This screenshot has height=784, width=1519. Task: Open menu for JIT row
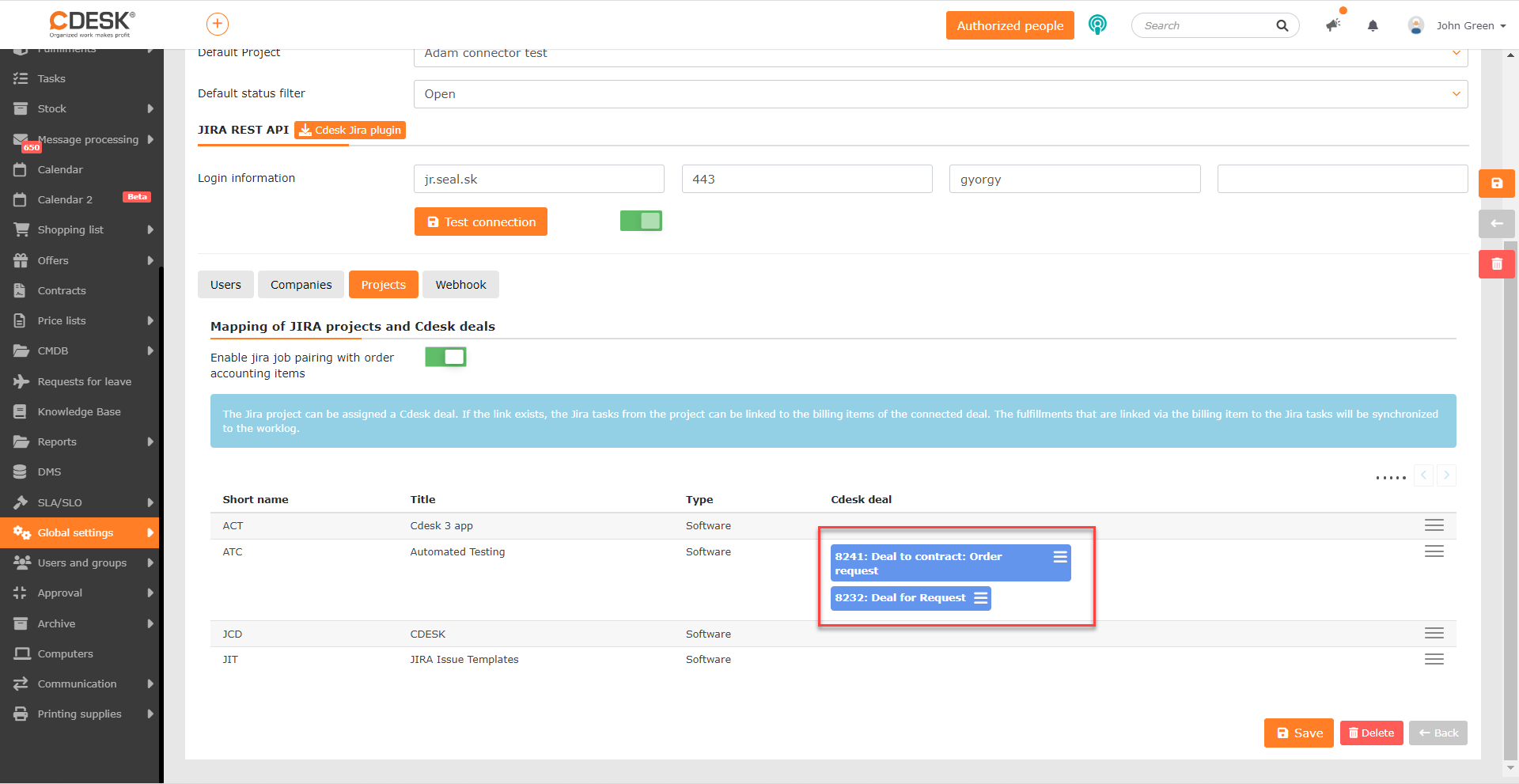coord(1434,659)
